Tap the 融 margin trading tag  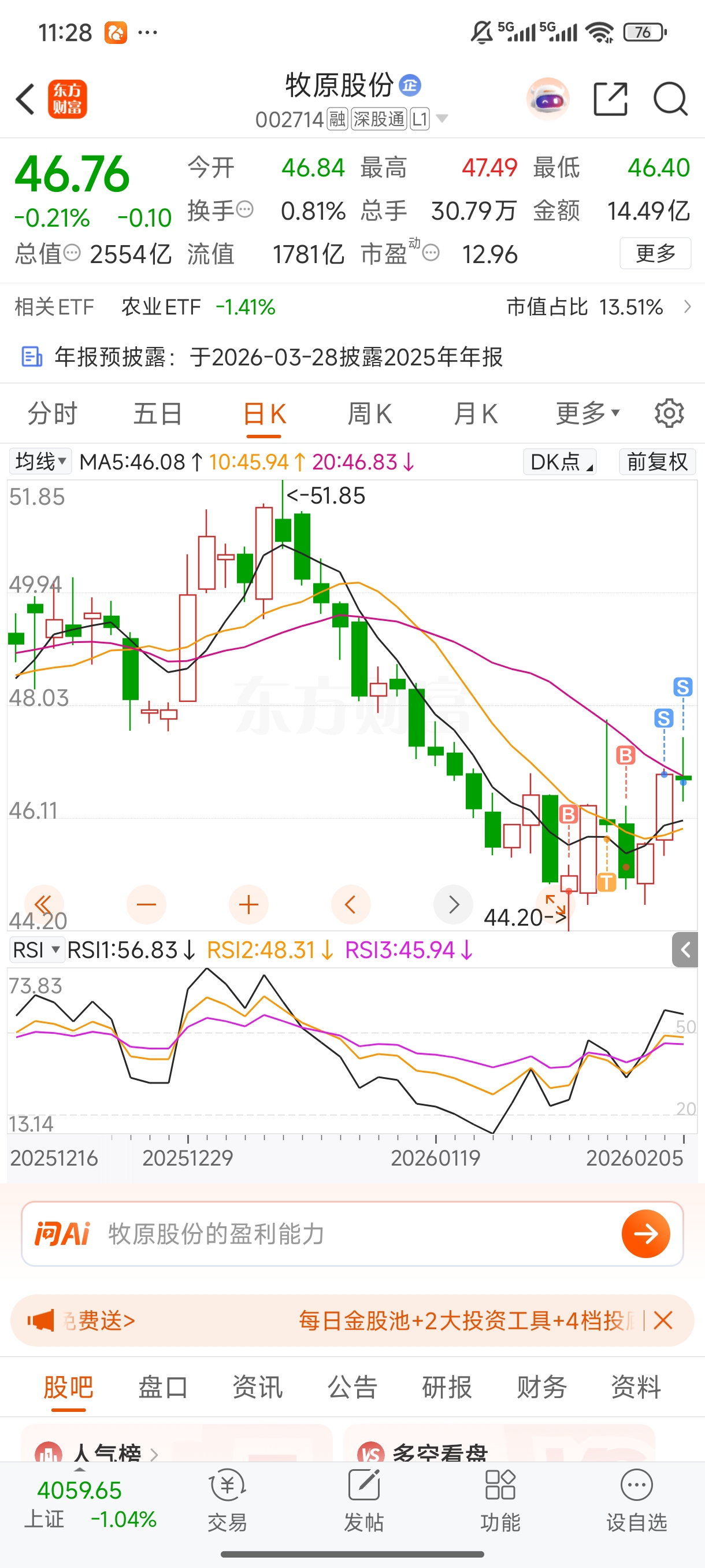[x=337, y=119]
